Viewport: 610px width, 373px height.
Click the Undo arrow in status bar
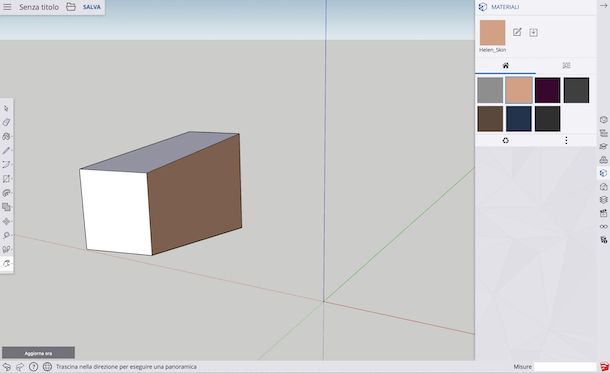tap(7, 366)
